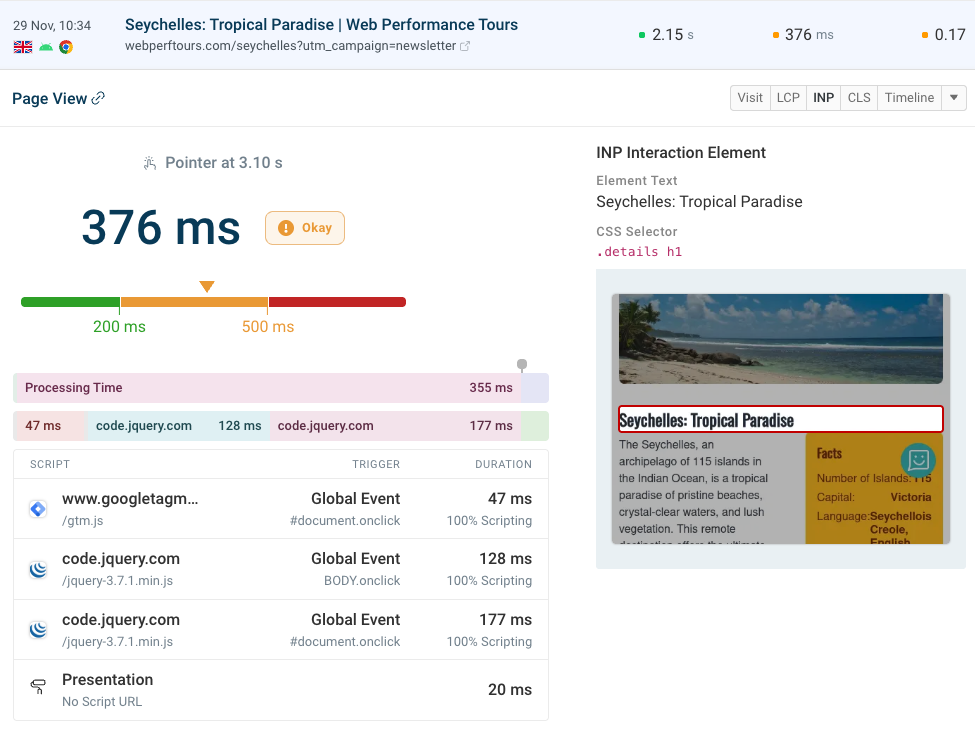
Task: Click the Okay rating badge
Action: 304,228
